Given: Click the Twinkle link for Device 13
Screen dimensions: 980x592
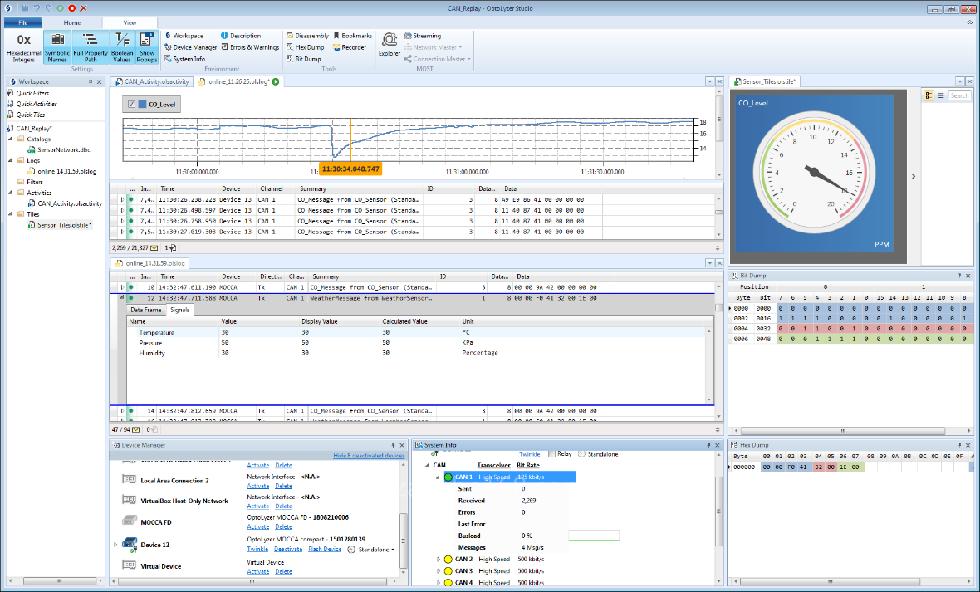Looking at the screenshot, I should (258, 549).
